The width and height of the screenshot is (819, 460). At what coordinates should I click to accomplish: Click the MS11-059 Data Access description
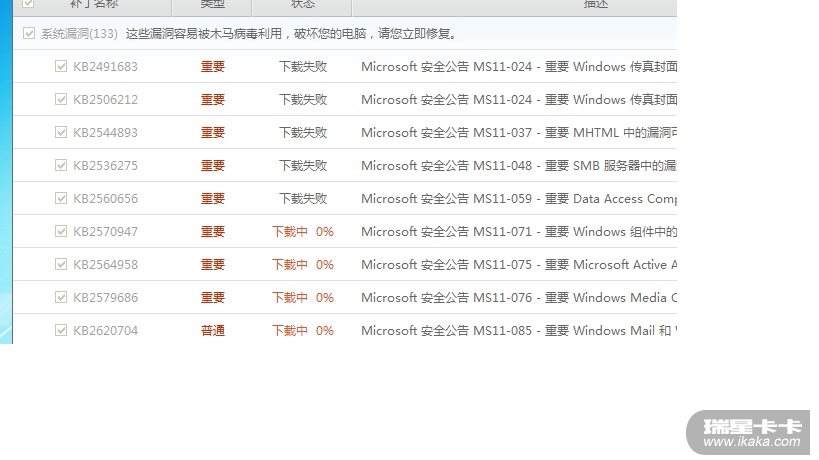(x=519, y=199)
